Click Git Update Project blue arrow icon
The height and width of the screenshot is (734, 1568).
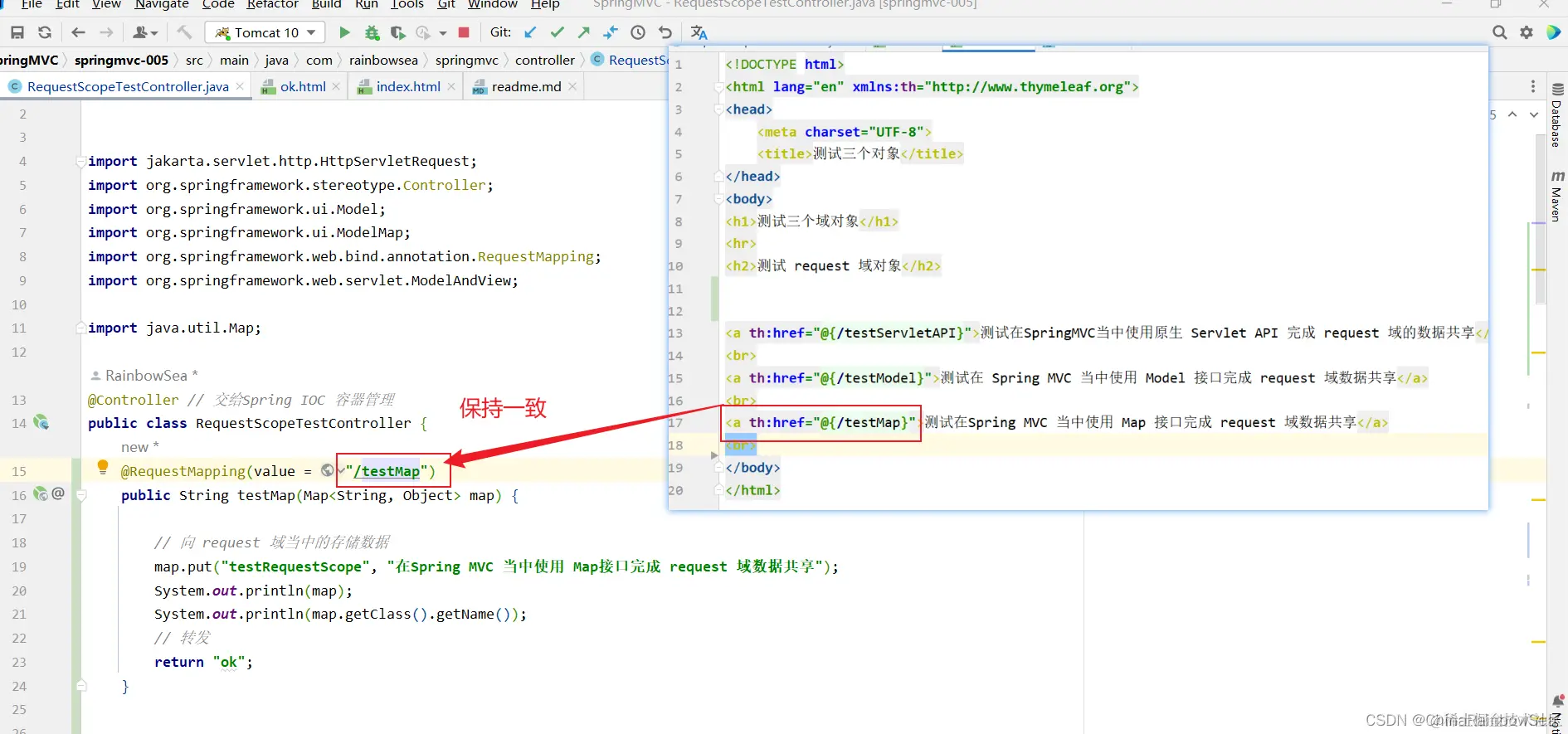pyautogui.click(x=530, y=32)
